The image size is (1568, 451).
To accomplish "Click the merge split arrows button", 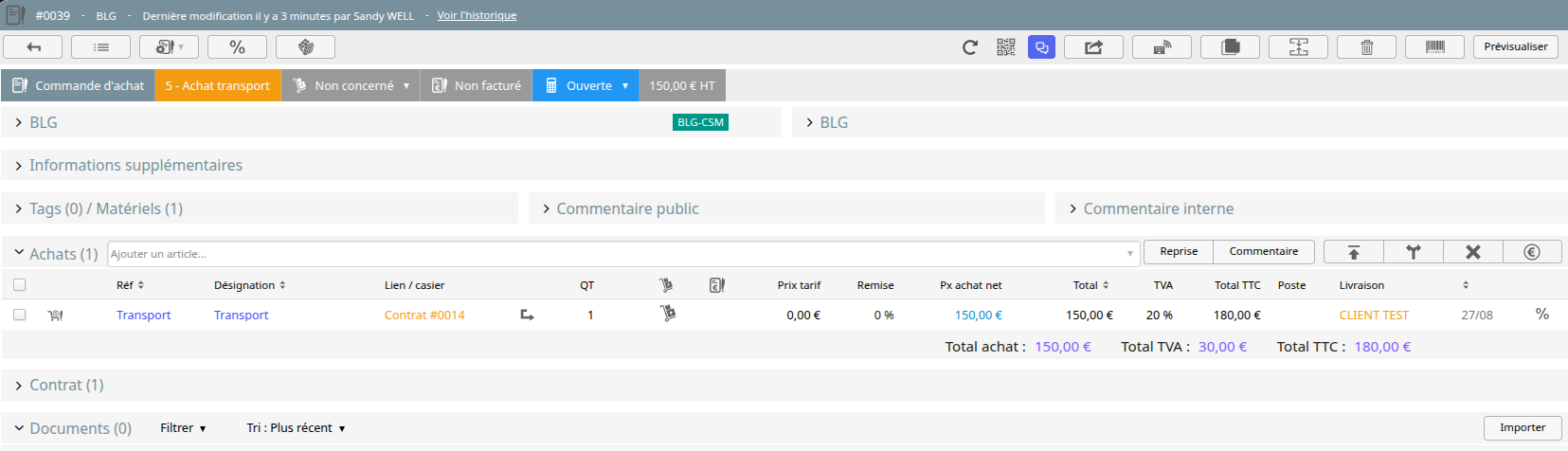I will pos(1298,47).
